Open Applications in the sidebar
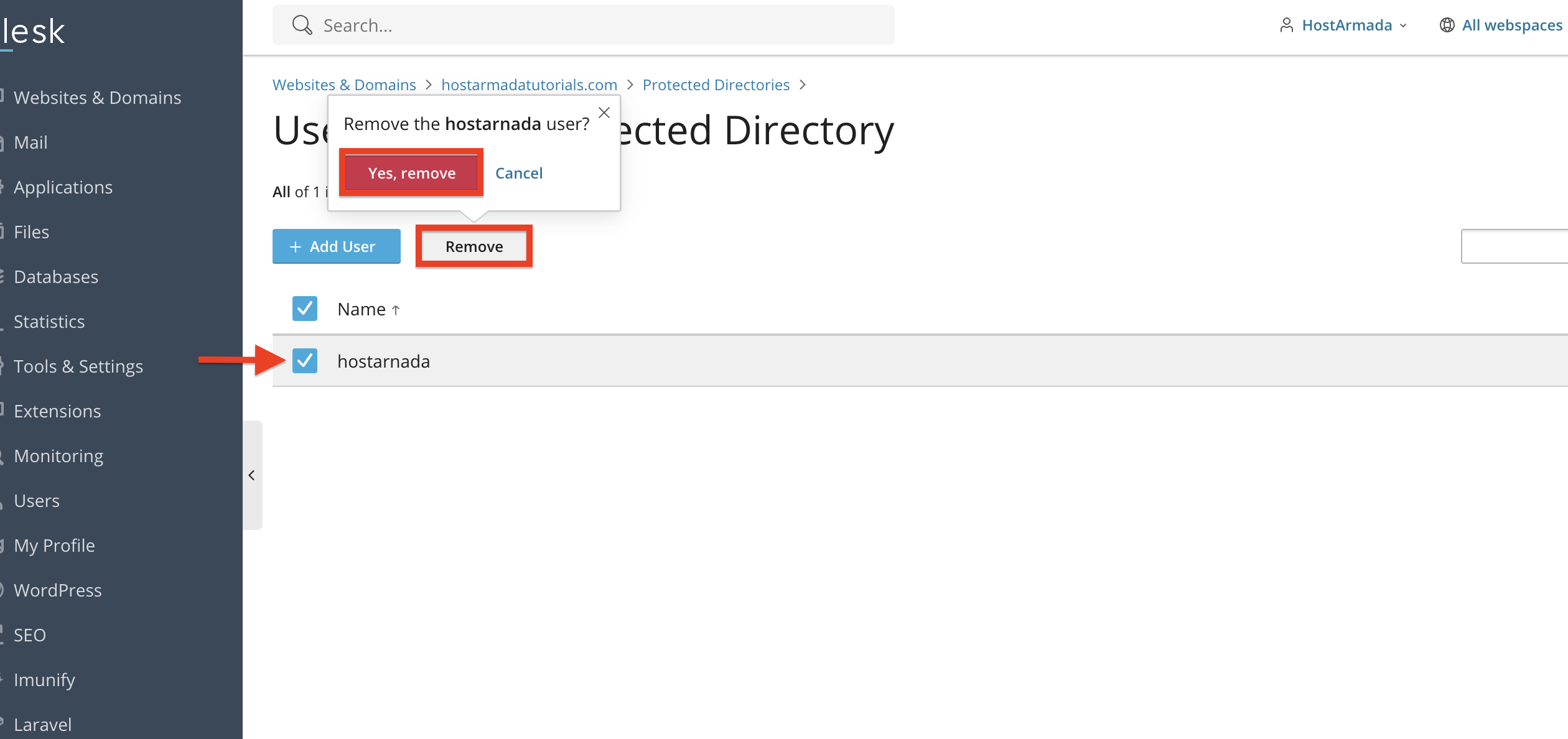1568x739 pixels. 63,187
